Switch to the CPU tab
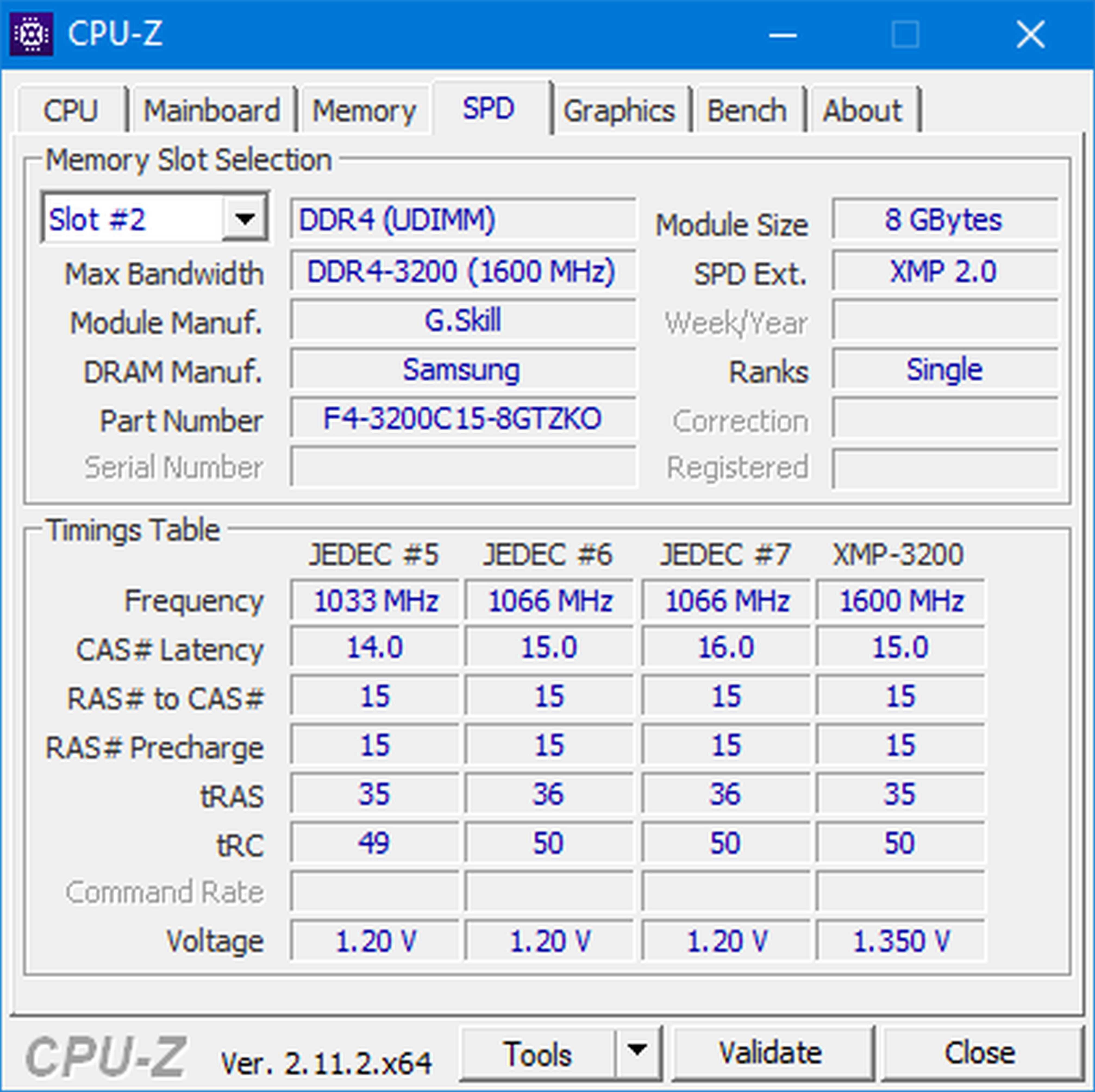 pyautogui.click(x=71, y=110)
